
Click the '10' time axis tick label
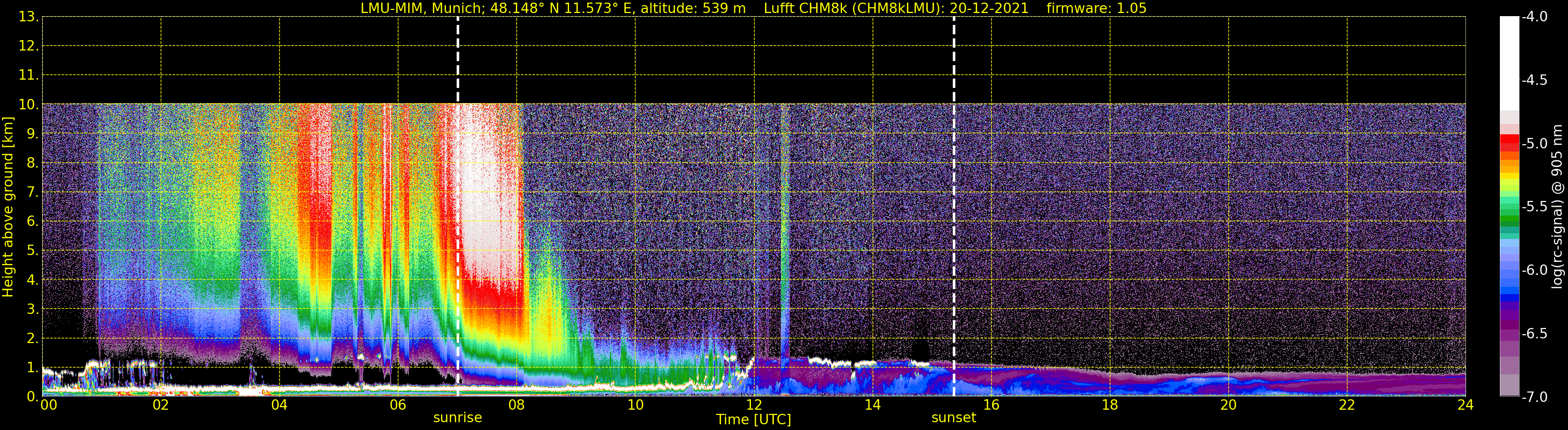click(x=635, y=405)
